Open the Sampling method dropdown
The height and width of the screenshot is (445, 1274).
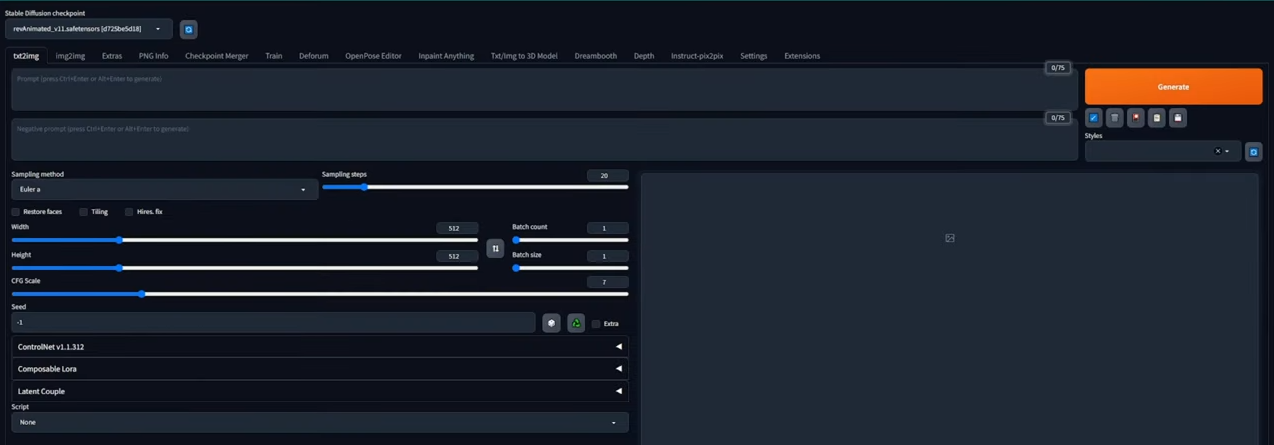[x=164, y=189]
